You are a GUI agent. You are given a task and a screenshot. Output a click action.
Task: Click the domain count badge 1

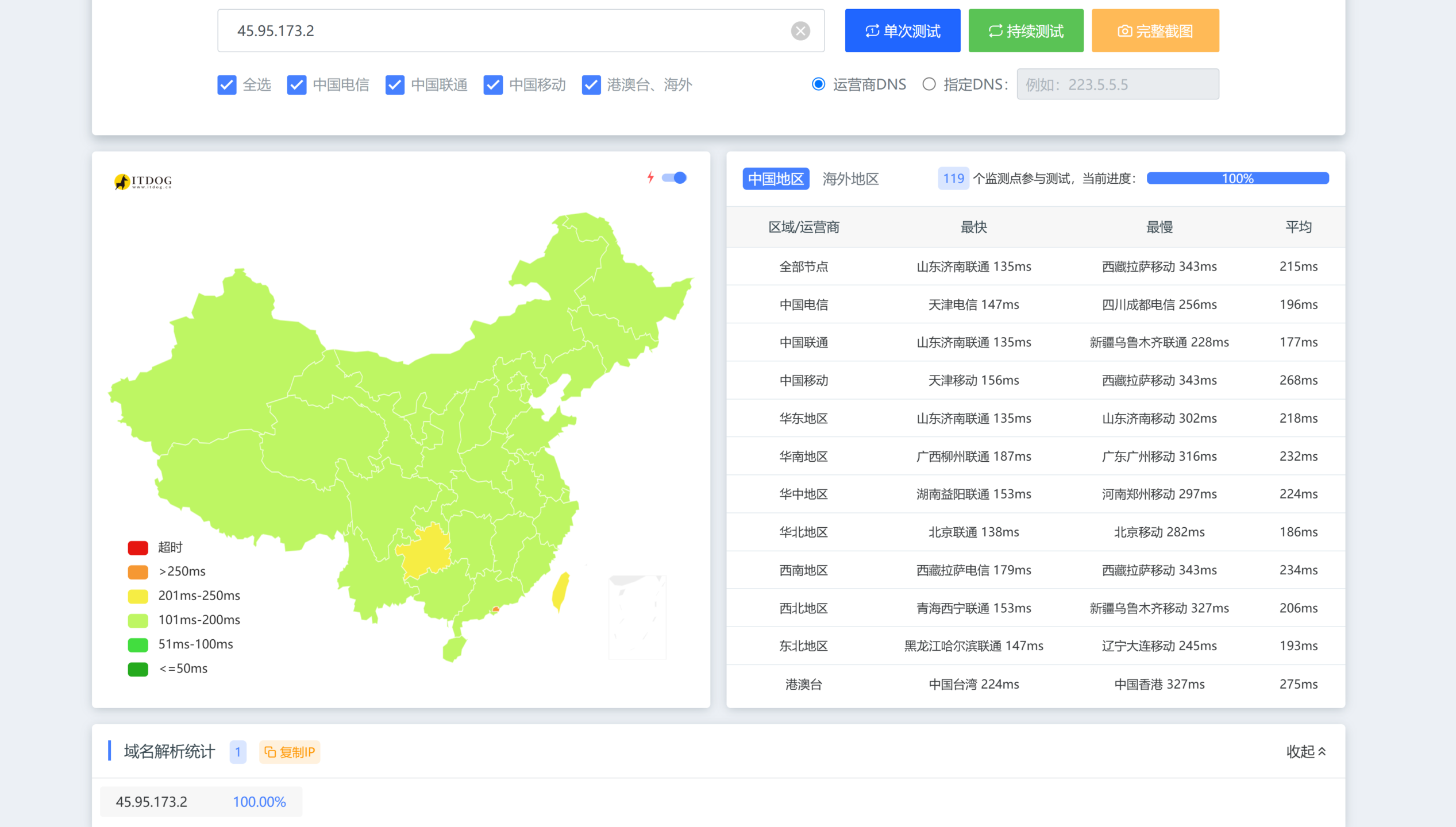[238, 752]
